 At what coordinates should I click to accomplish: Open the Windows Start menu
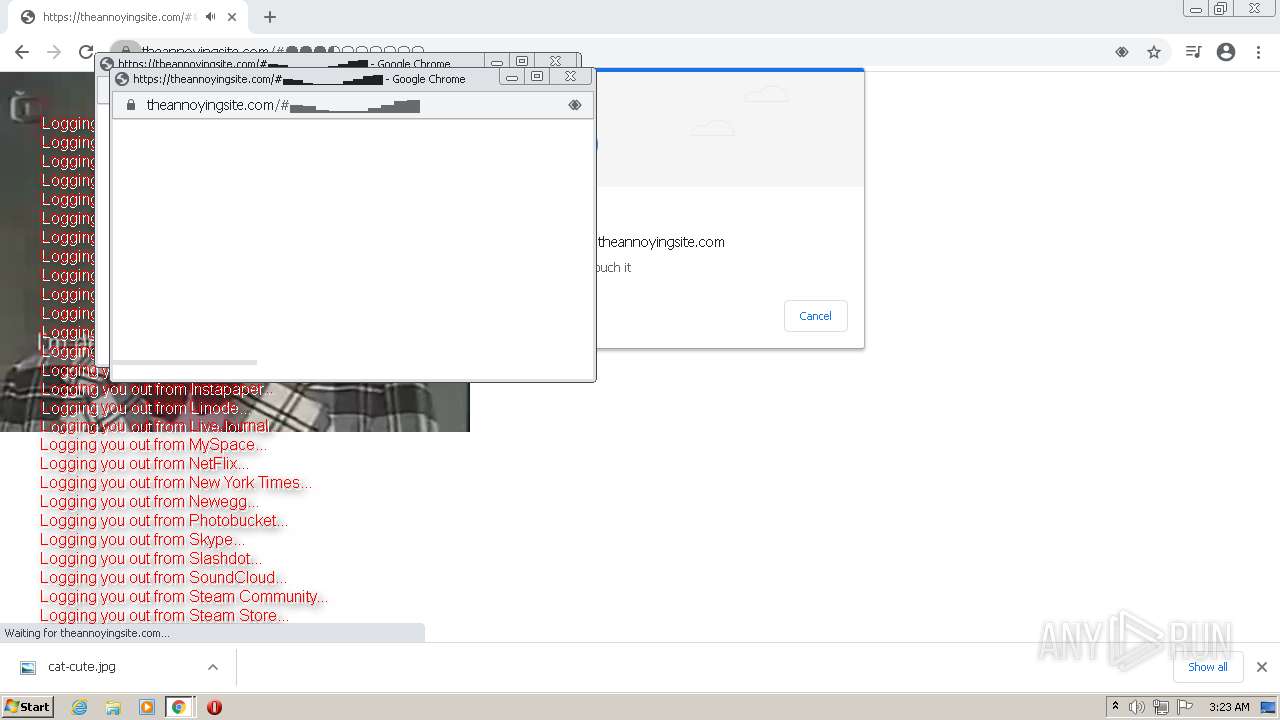tap(27, 707)
